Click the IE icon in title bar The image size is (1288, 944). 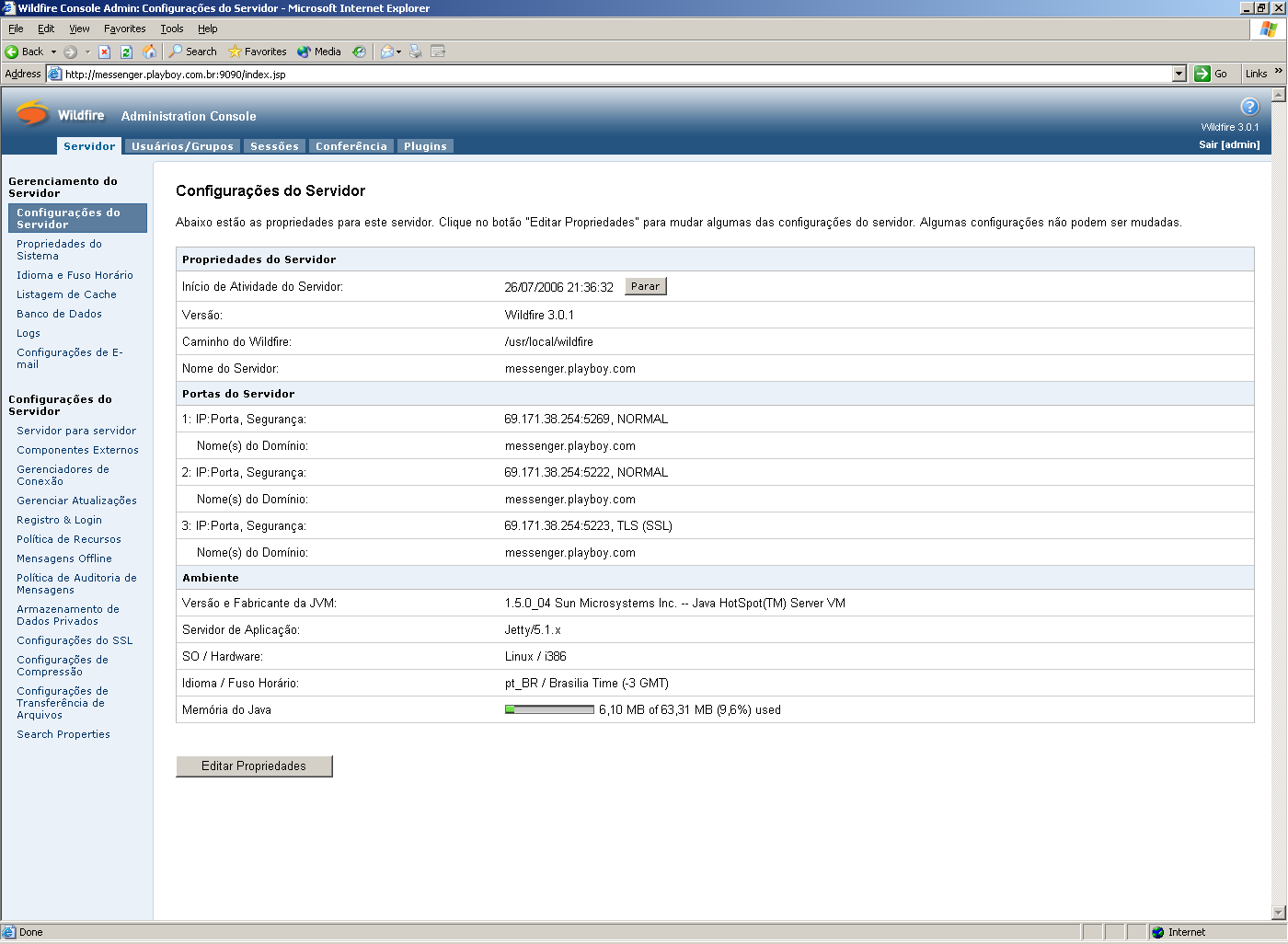pyautogui.click(x=9, y=8)
